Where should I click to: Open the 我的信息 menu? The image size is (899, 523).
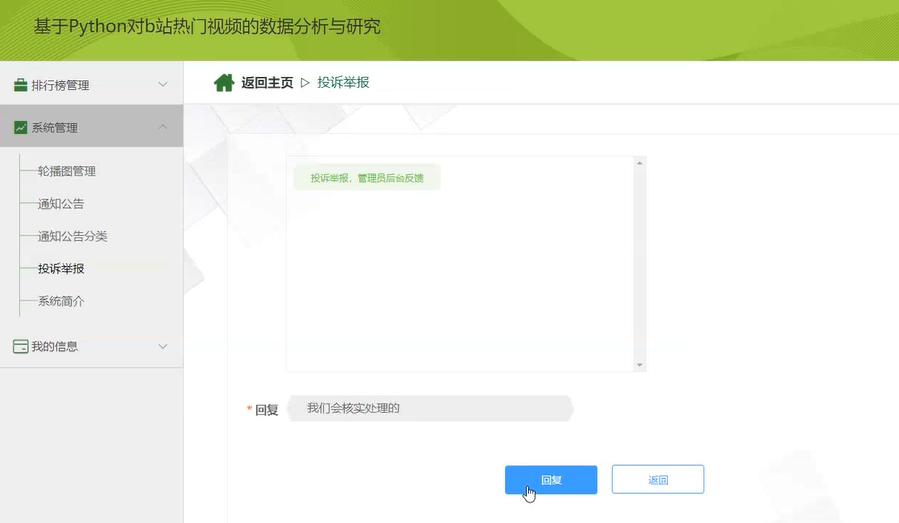tap(92, 346)
